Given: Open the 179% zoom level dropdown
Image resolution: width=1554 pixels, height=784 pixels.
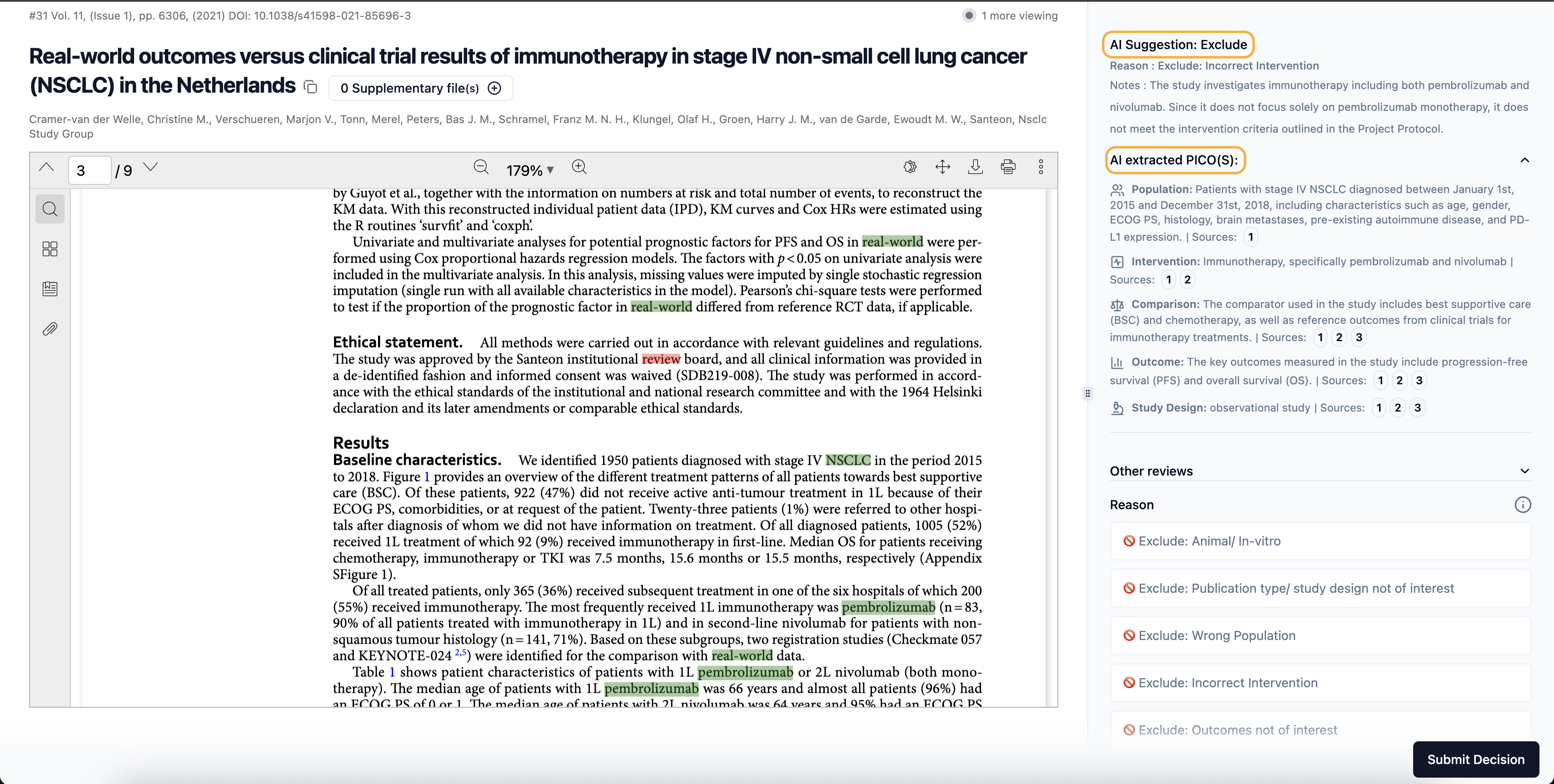Looking at the screenshot, I should click(x=530, y=171).
